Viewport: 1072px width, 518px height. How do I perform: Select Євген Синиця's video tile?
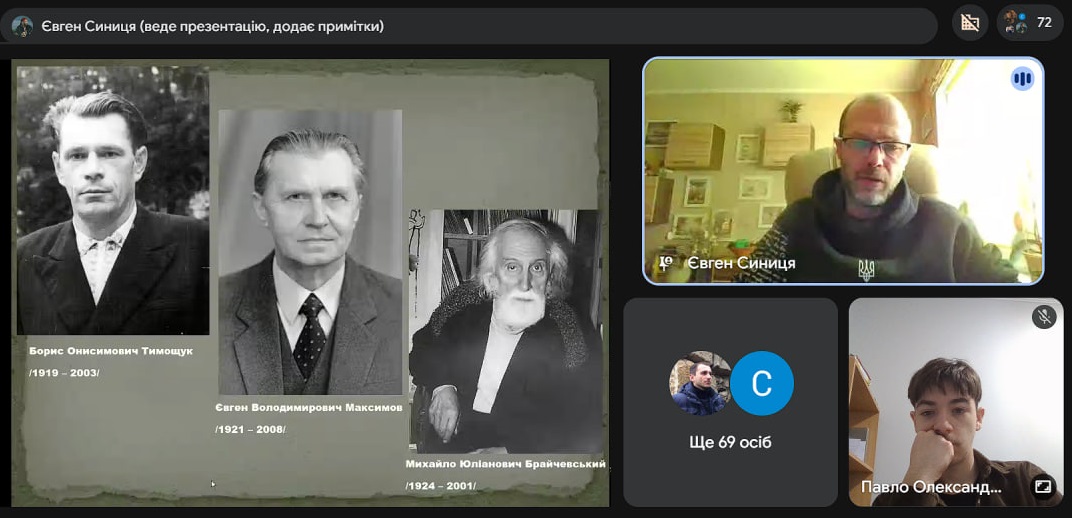[843, 171]
